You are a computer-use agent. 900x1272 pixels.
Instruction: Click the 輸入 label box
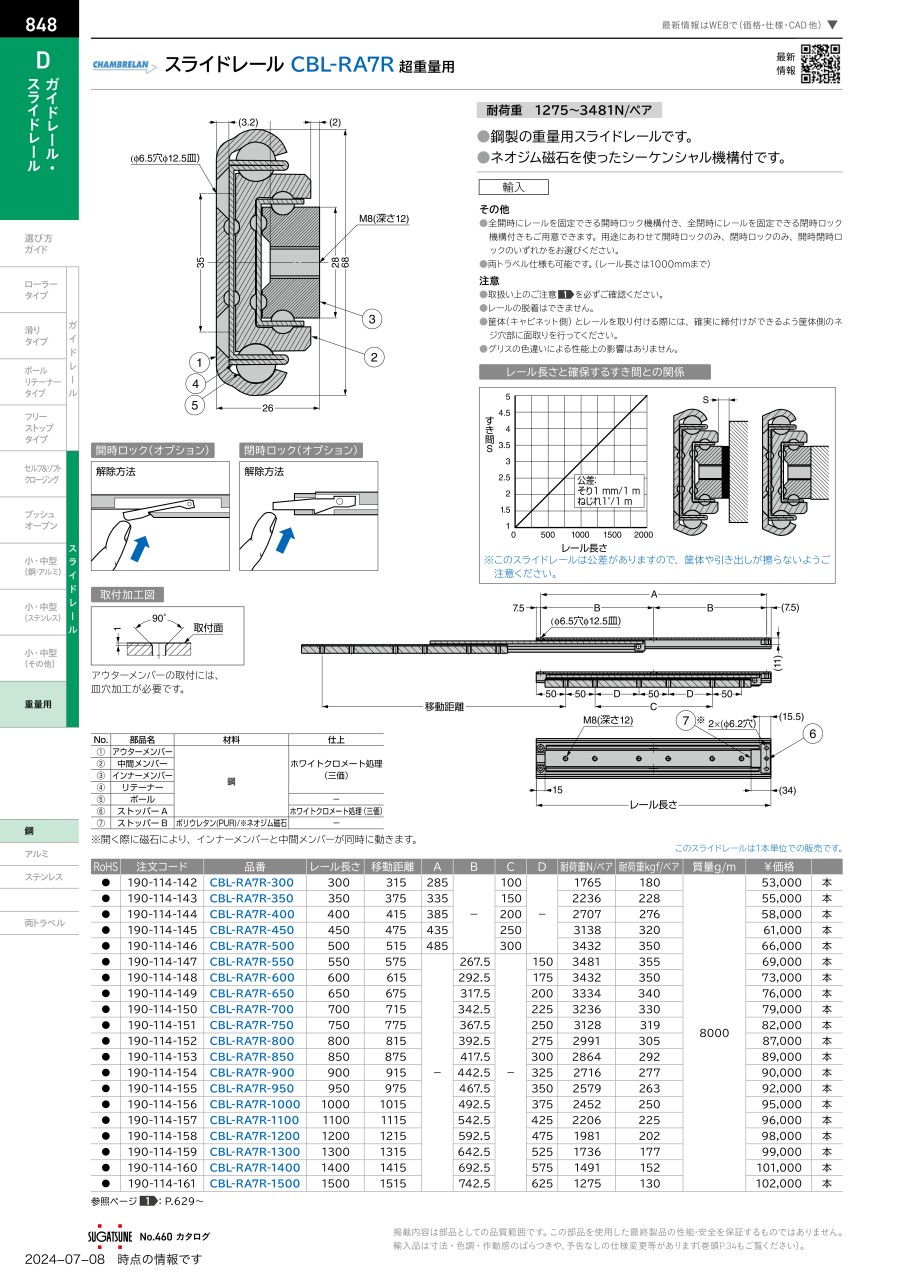(514, 187)
